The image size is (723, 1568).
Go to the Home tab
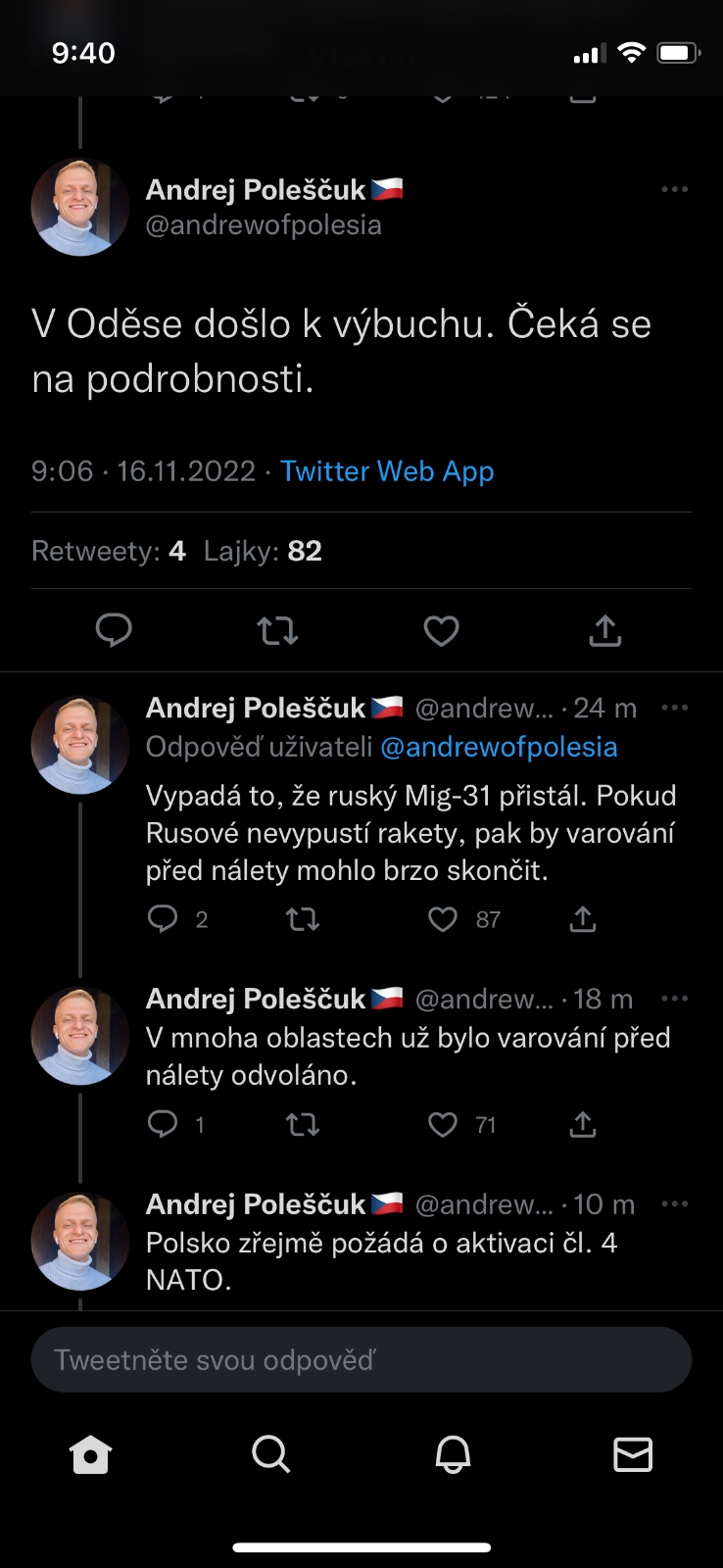[91, 1455]
